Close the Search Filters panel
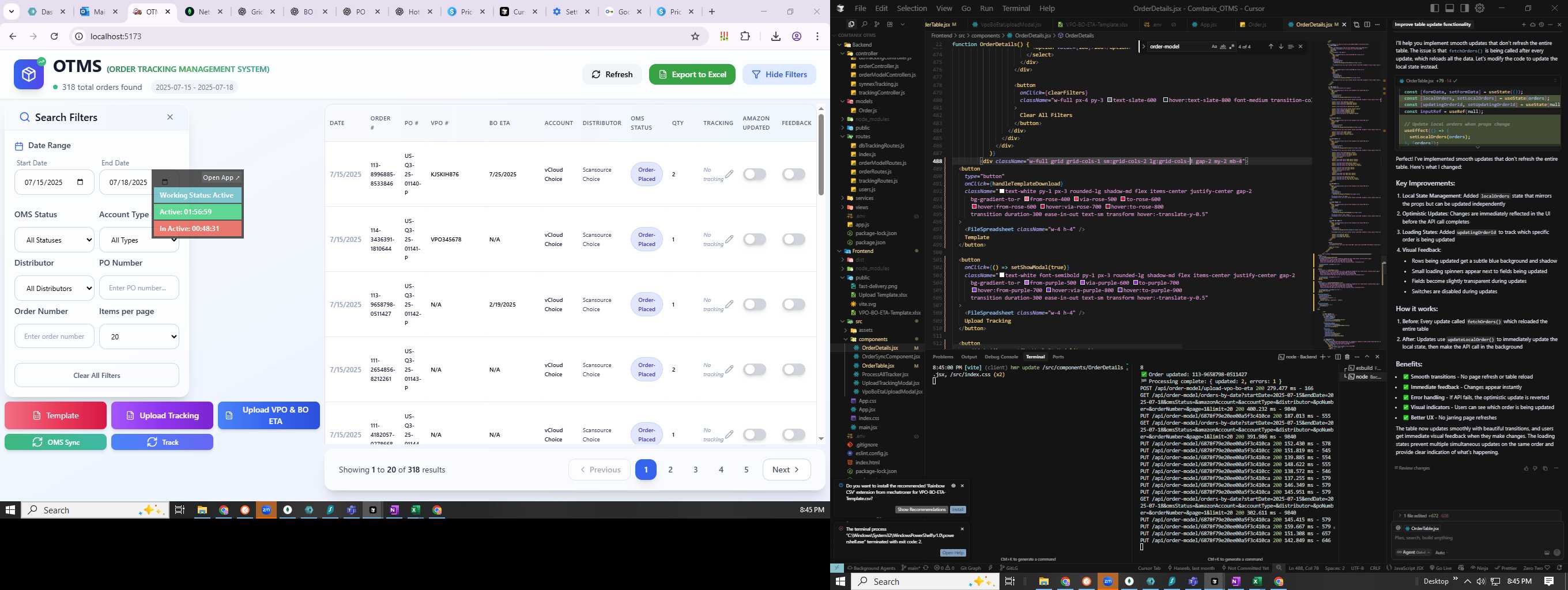The height and width of the screenshot is (590, 1568). 171,117
